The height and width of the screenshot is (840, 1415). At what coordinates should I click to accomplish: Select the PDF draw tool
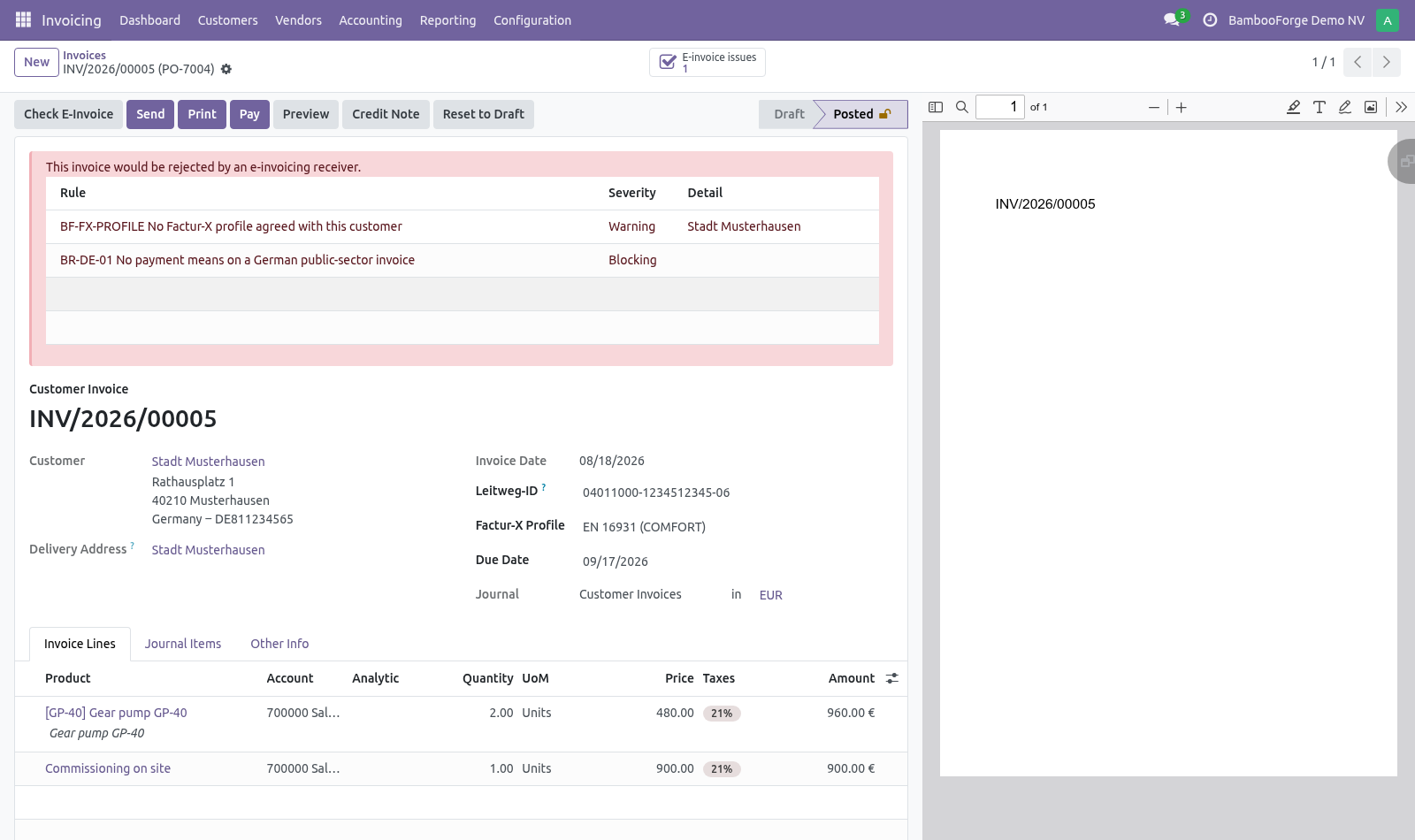pos(1344,107)
